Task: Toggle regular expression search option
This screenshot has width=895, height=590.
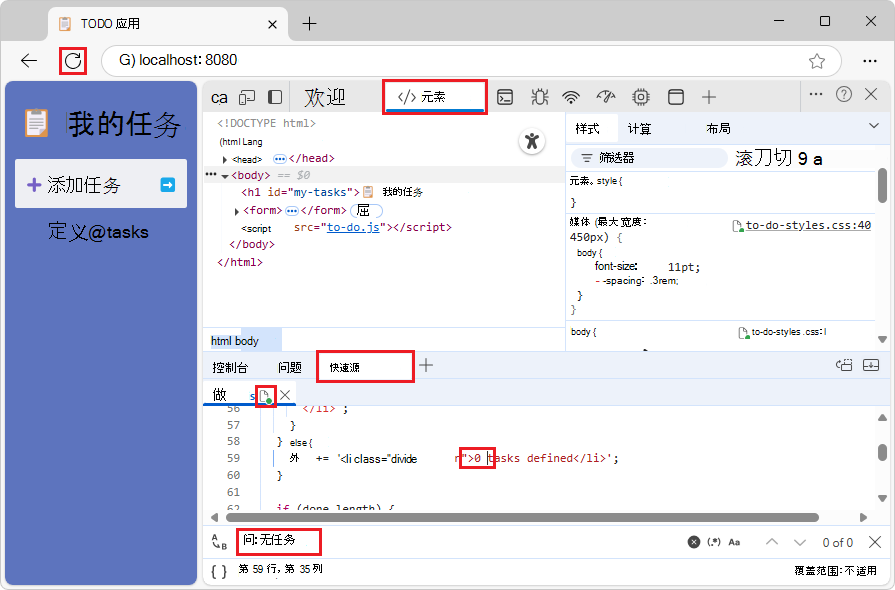Action: coord(714,542)
